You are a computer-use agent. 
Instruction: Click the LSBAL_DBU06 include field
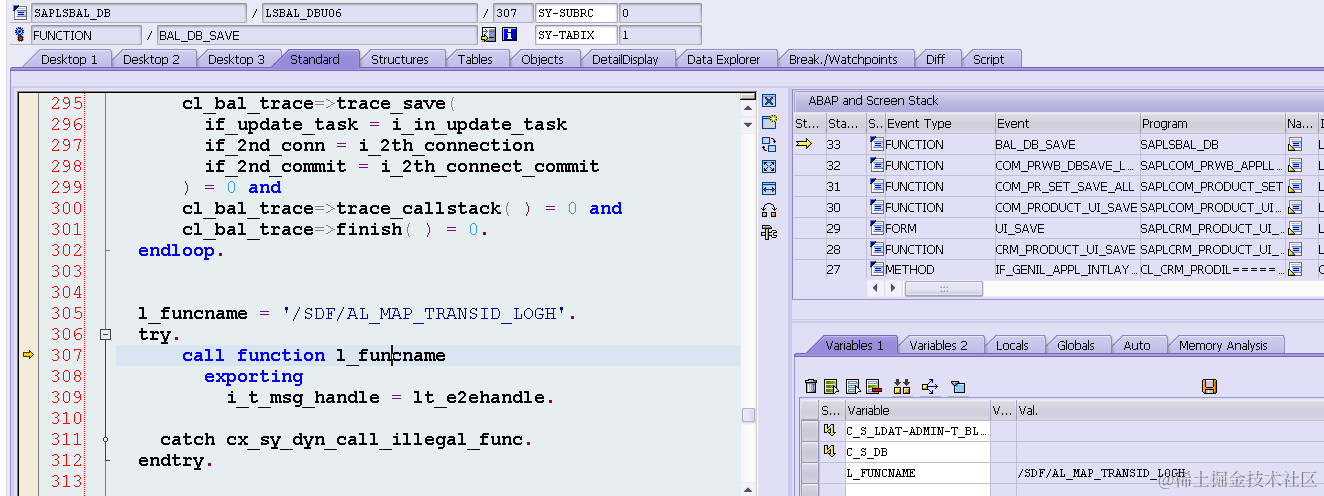tap(370, 13)
